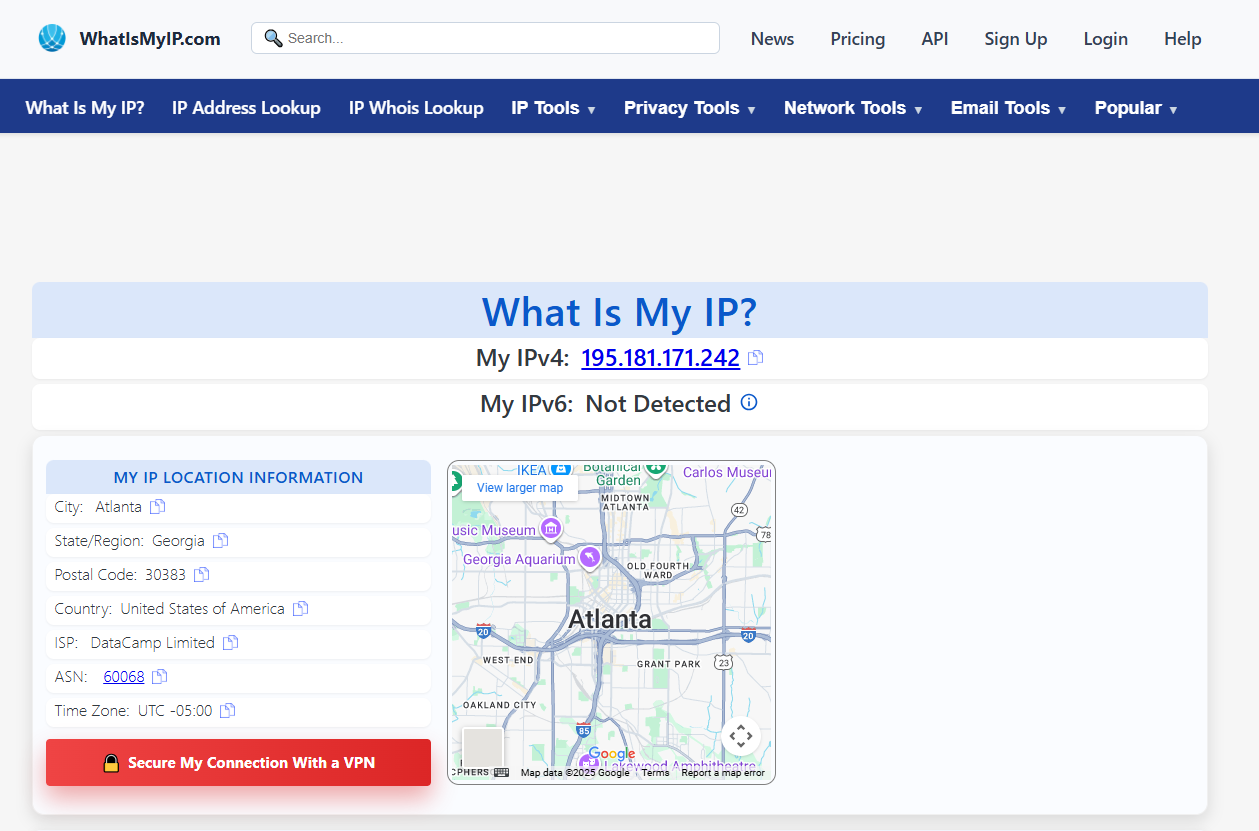Click the WhatIsMyIP.com globe logo
The height and width of the screenshot is (831, 1259).
[x=51, y=37]
